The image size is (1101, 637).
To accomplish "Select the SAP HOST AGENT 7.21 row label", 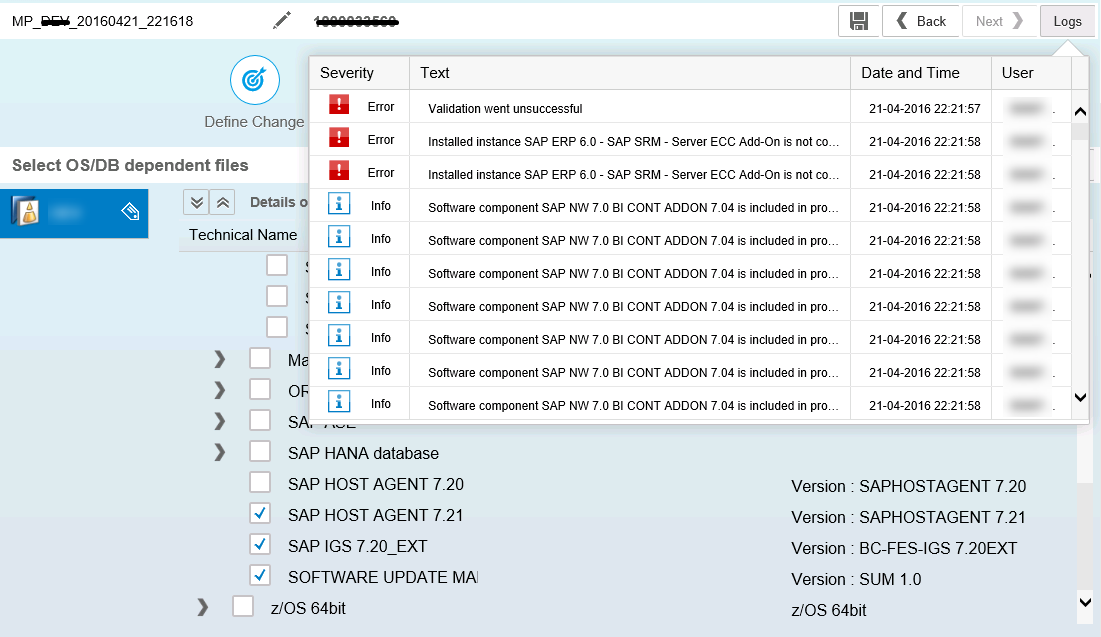I will click(376, 515).
